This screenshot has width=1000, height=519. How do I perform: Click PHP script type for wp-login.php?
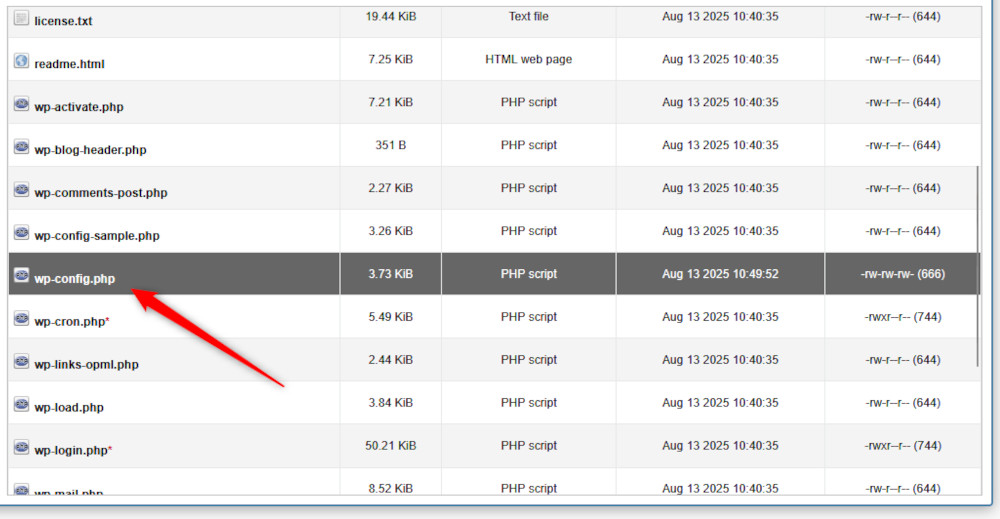529,446
